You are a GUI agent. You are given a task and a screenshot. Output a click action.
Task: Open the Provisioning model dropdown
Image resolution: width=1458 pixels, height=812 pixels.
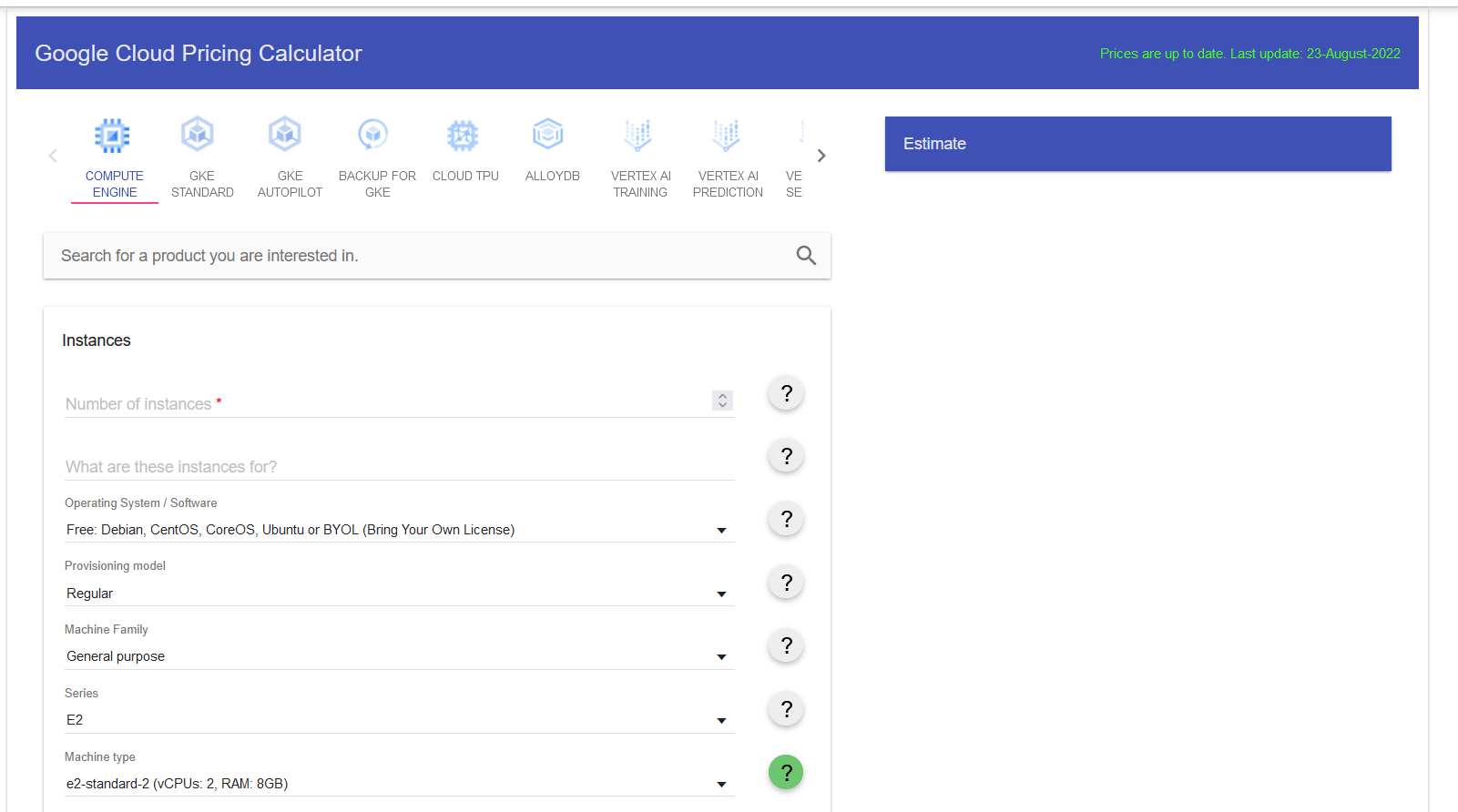coord(399,594)
